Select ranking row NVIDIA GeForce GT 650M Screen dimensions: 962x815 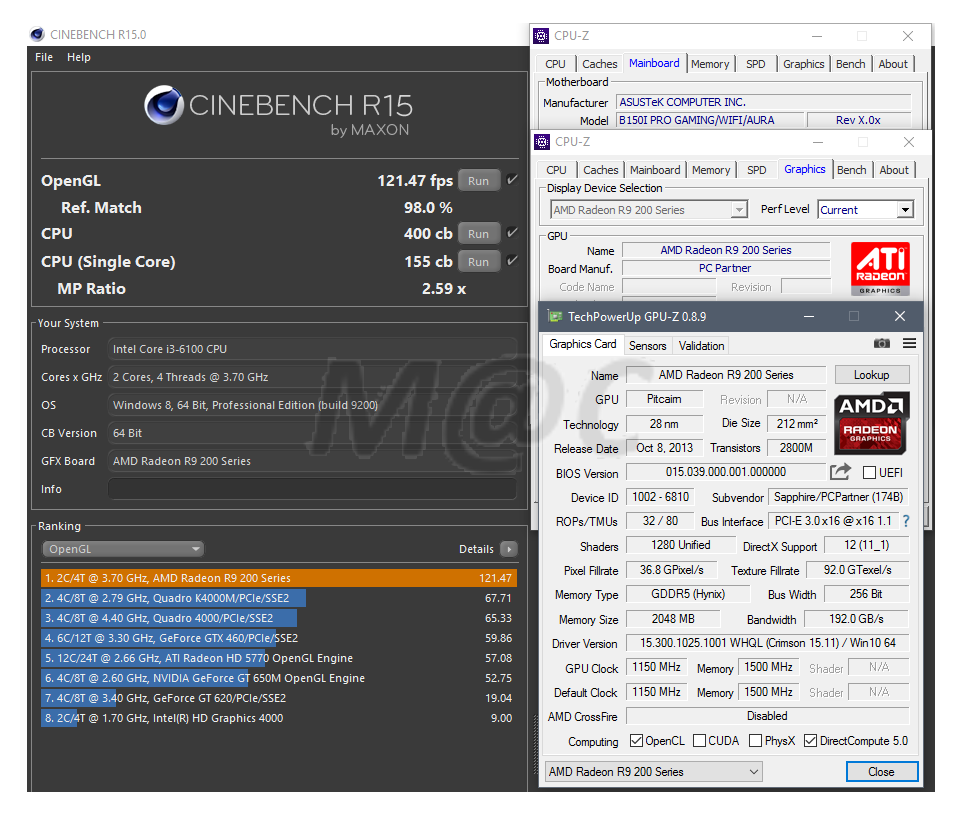(279, 678)
